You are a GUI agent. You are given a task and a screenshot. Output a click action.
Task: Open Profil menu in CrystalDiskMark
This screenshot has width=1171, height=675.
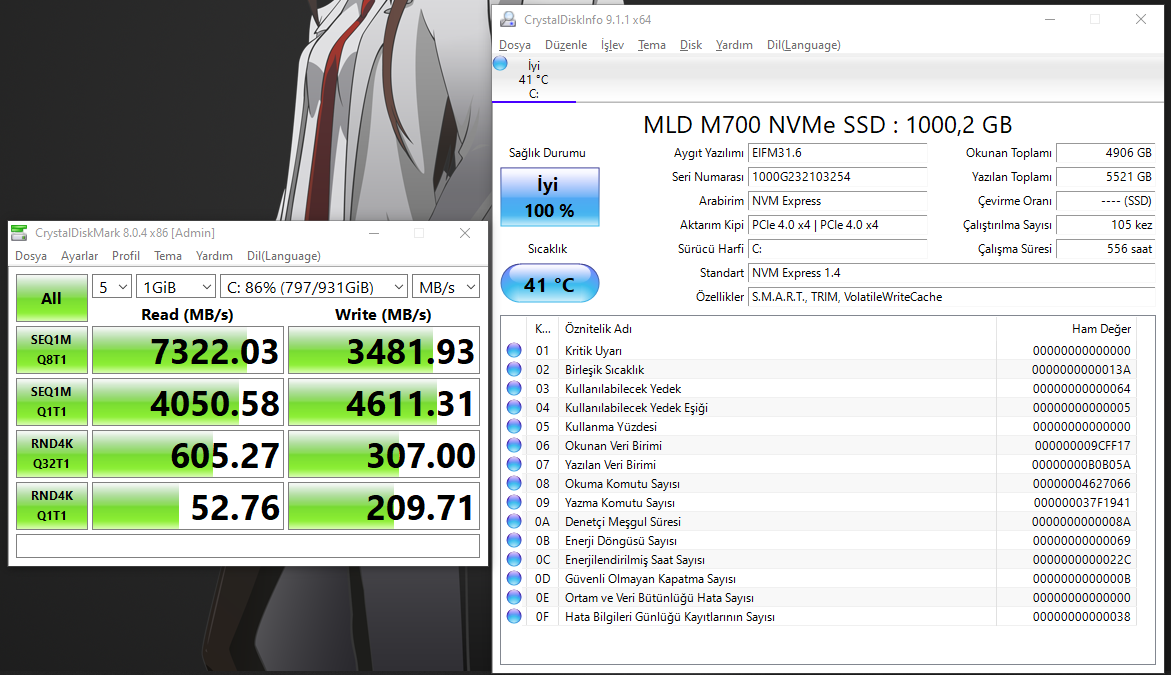pyautogui.click(x=125, y=255)
